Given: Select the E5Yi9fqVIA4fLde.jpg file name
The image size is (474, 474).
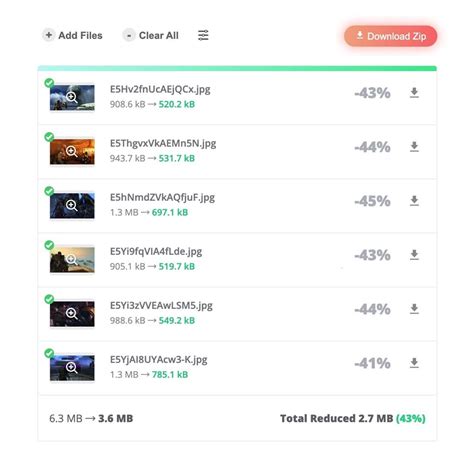Looking at the screenshot, I should point(156,252).
